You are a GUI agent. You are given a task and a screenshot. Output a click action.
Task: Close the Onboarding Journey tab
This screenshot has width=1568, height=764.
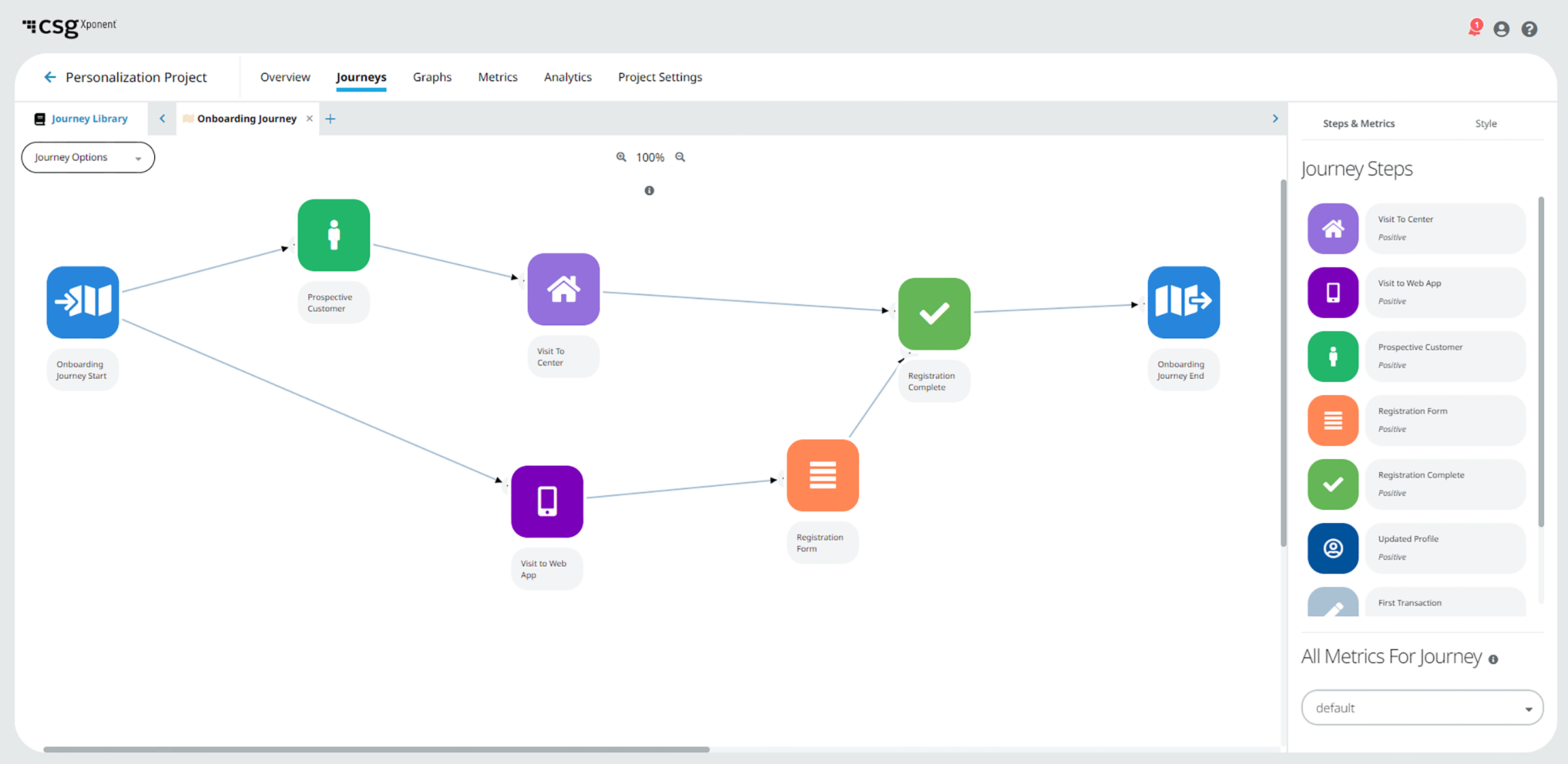tap(310, 119)
